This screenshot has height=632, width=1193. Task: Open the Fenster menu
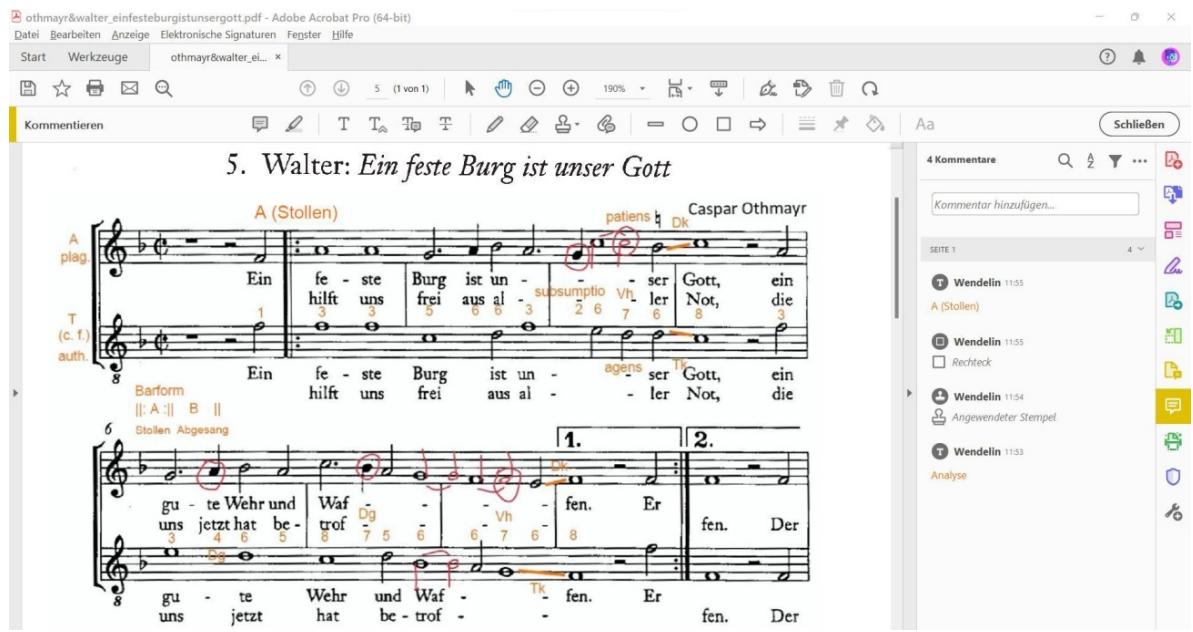pos(304,34)
